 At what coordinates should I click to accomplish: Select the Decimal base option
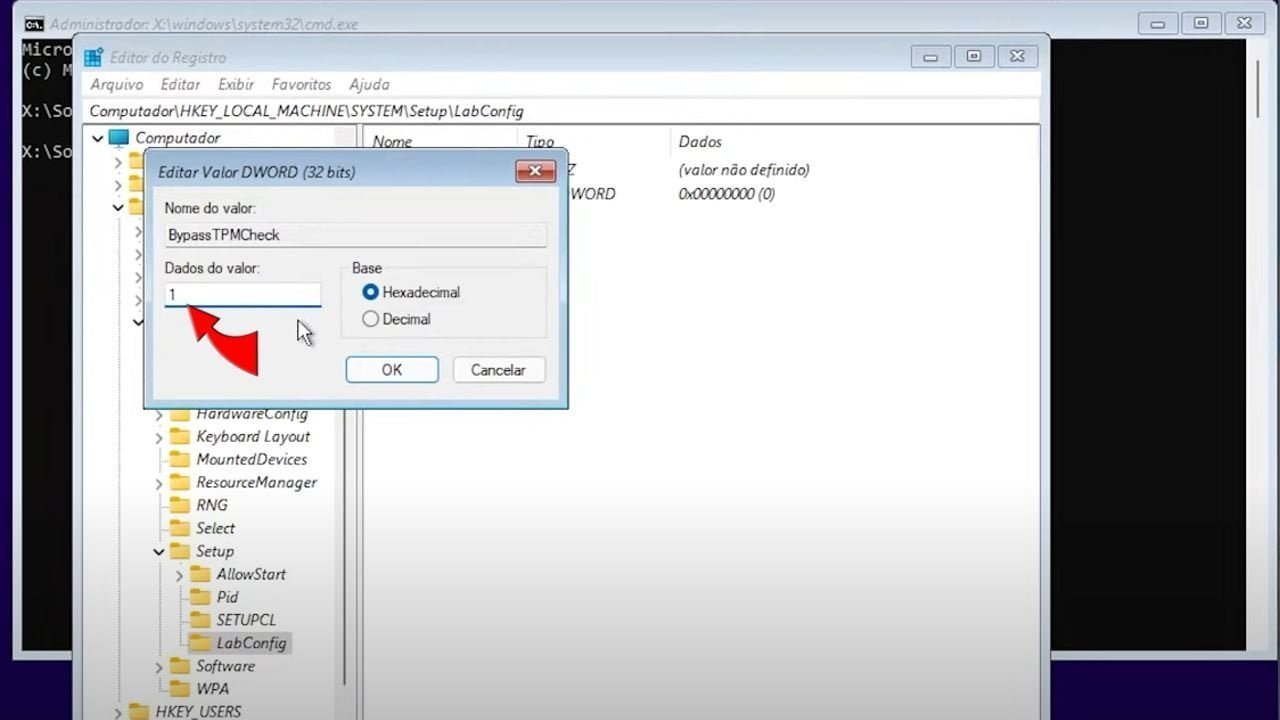pos(371,318)
